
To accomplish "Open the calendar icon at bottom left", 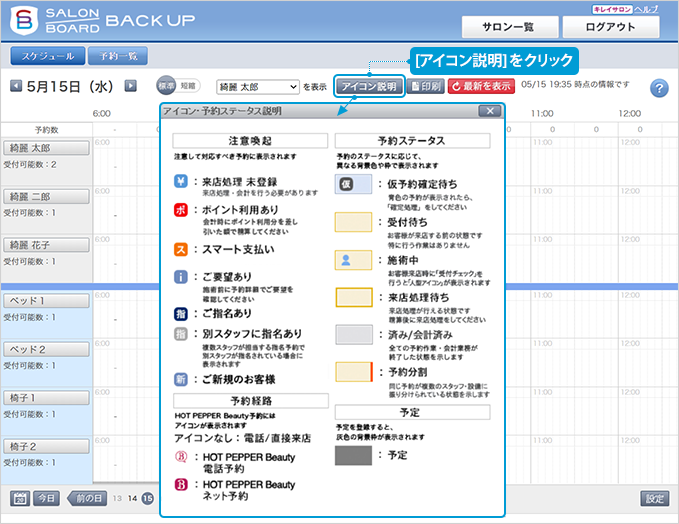I will (20, 498).
